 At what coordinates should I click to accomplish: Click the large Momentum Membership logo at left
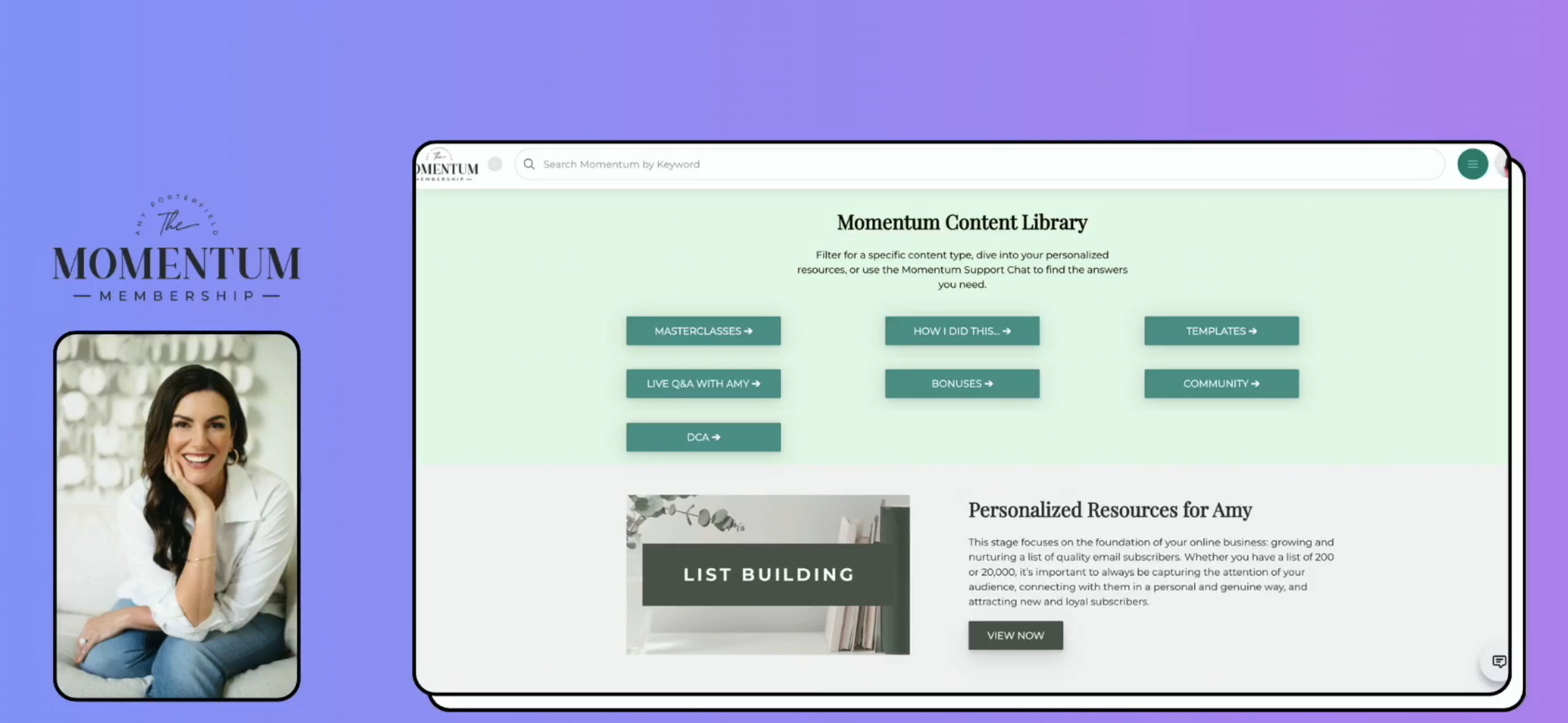pyautogui.click(x=177, y=249)
